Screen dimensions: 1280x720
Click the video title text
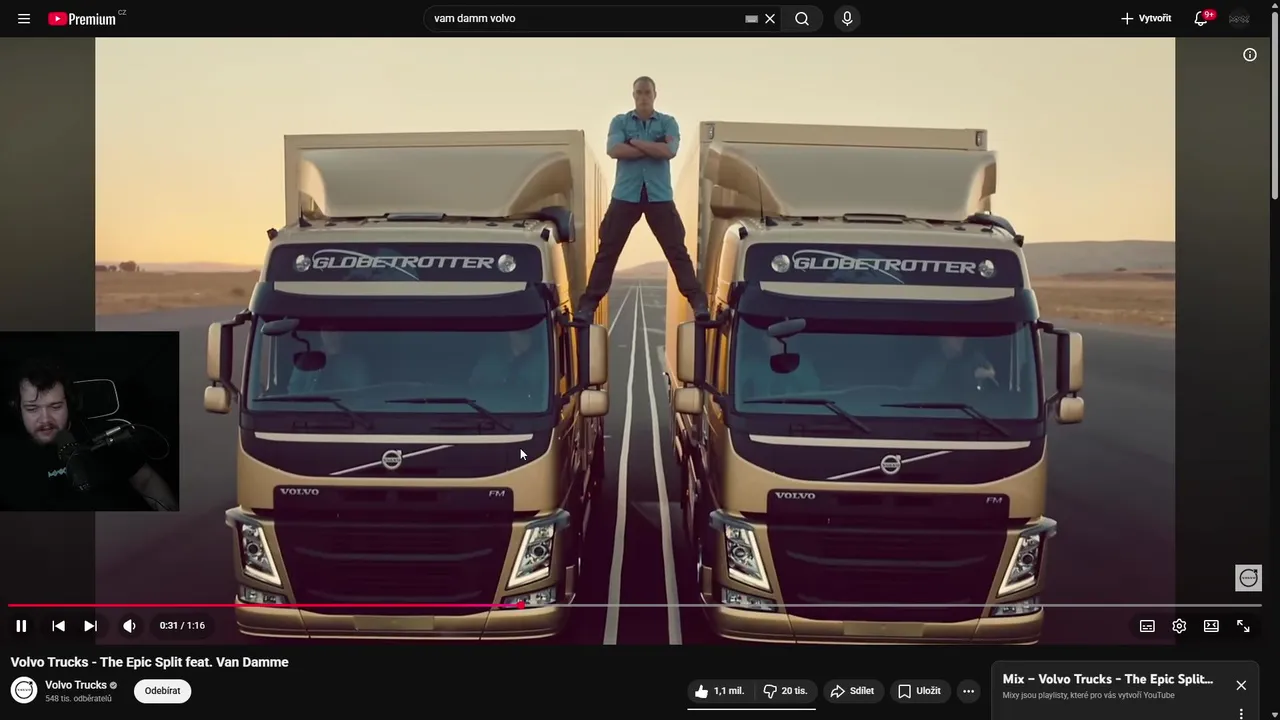coord(150,662)
